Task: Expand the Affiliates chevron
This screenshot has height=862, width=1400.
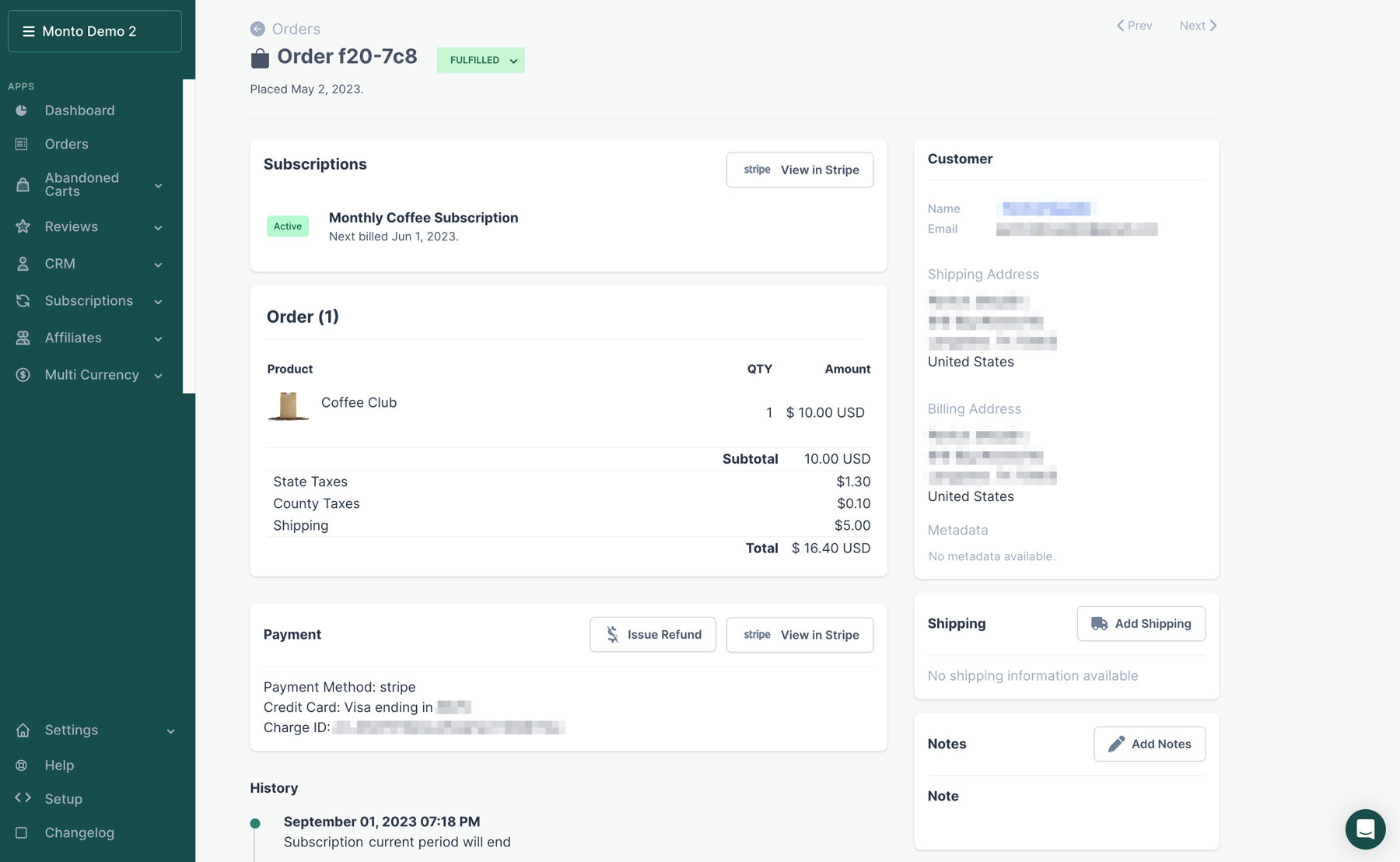Action: tap(159, 338)
